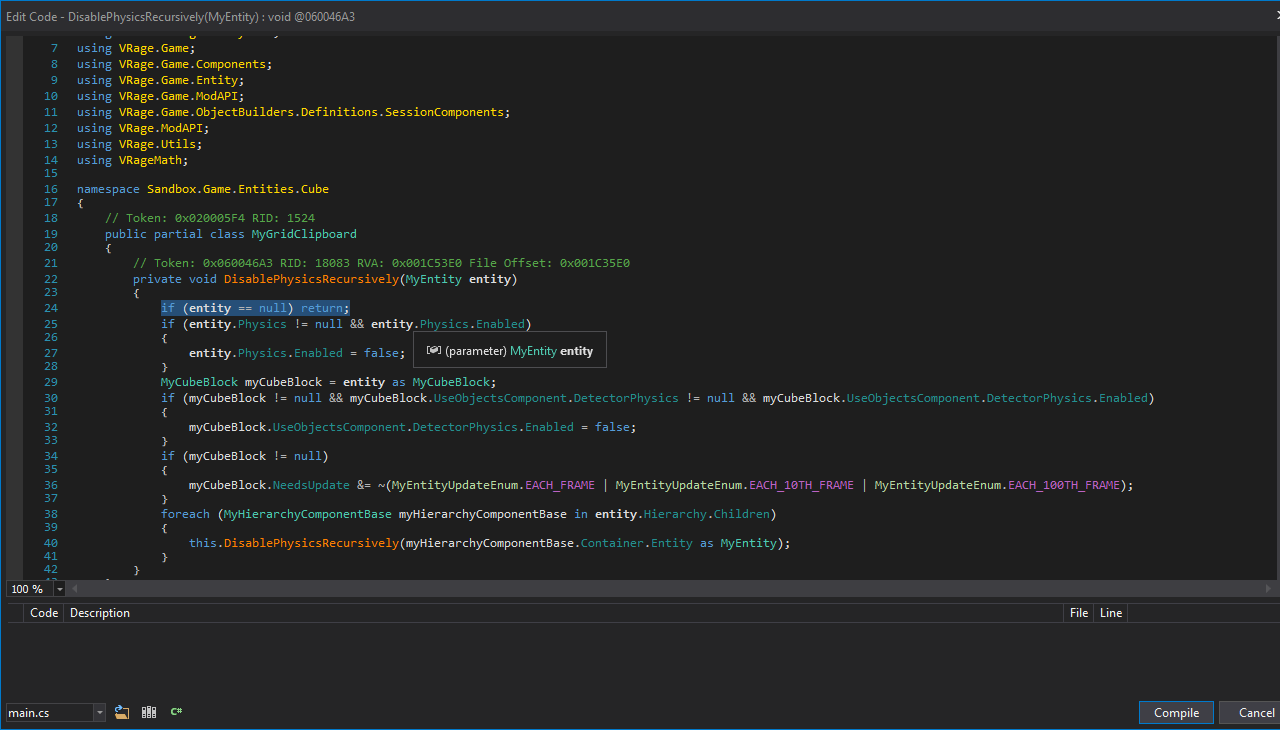Screen dimensions: 1280x730
Task: Expand the main.cs file dropdown
Action: tap(99, 713)
